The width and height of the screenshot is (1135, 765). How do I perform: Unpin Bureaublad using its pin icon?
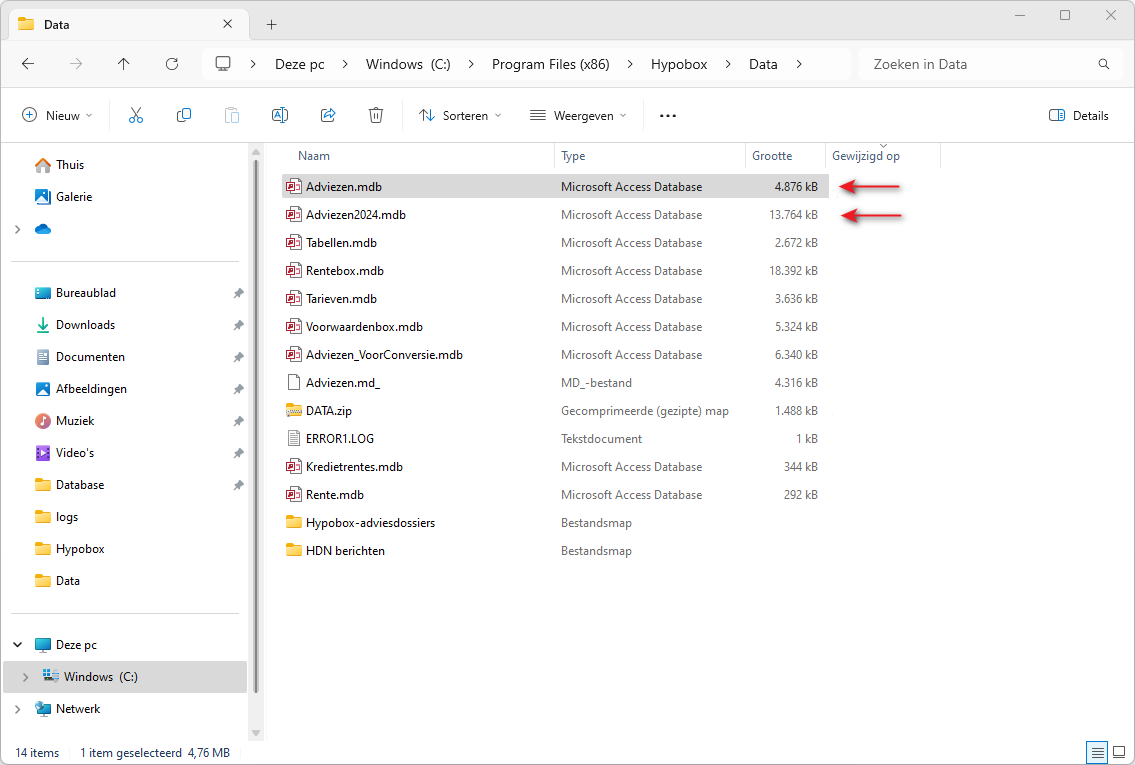(238, 293)
